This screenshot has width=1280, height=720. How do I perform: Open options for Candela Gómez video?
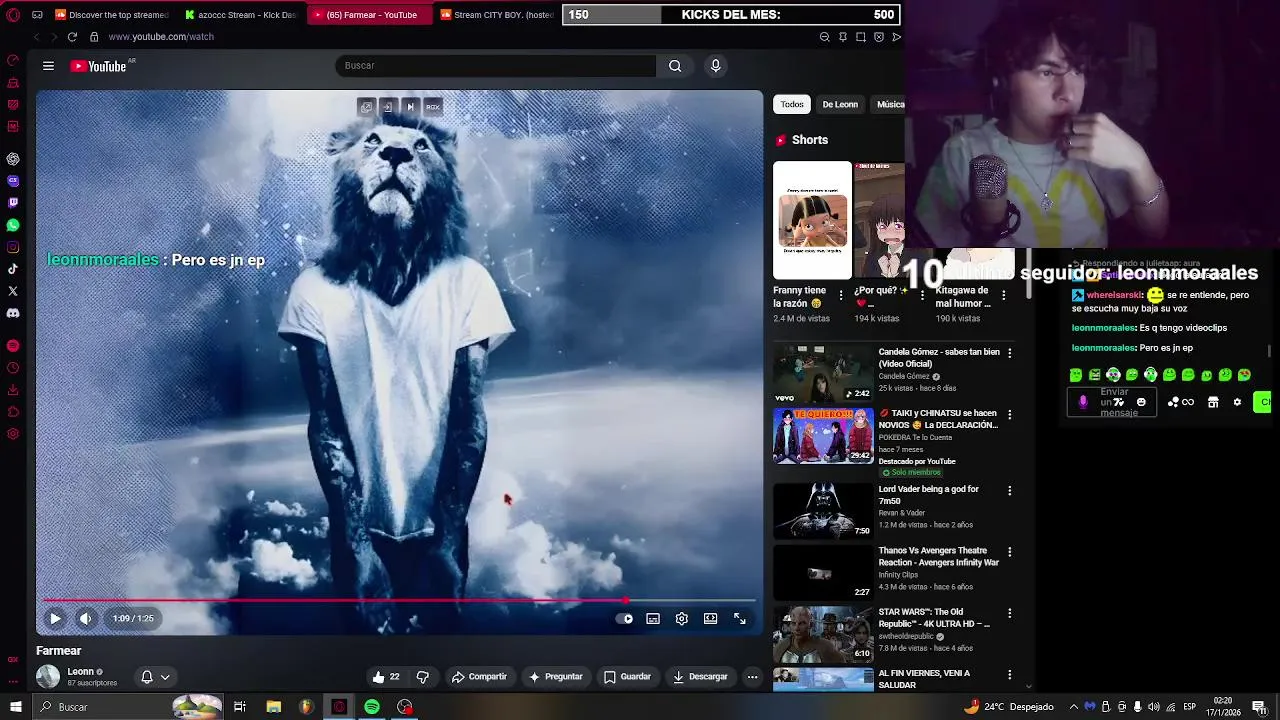tap(1009, 353)
